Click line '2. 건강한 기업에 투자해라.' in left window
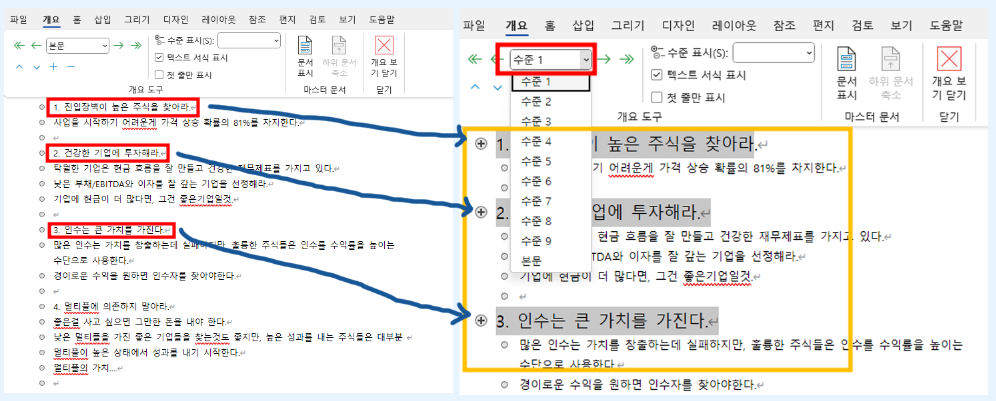The width and height of the screenshot is (996, 401). coord(107,153)
